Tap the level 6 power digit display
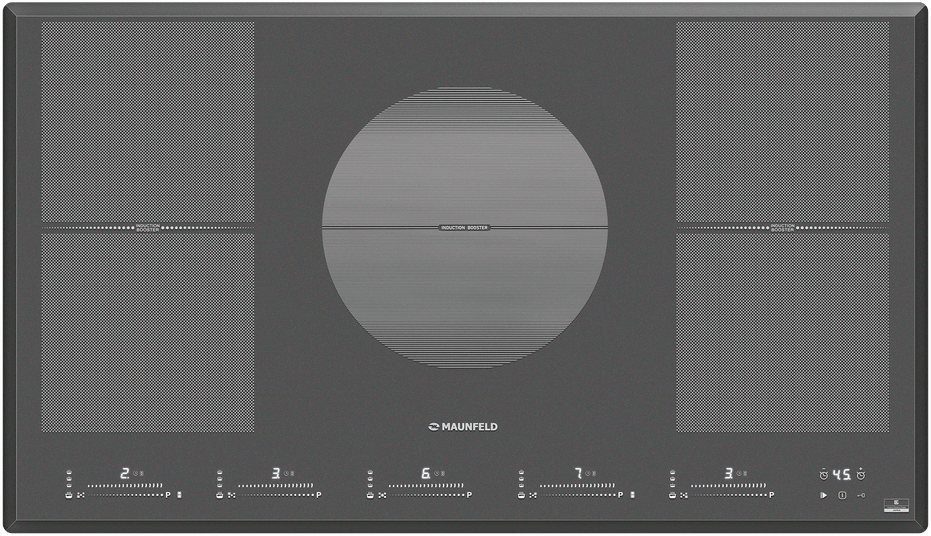This screenshot has height=536, width=931. click(x=425, y=473)
